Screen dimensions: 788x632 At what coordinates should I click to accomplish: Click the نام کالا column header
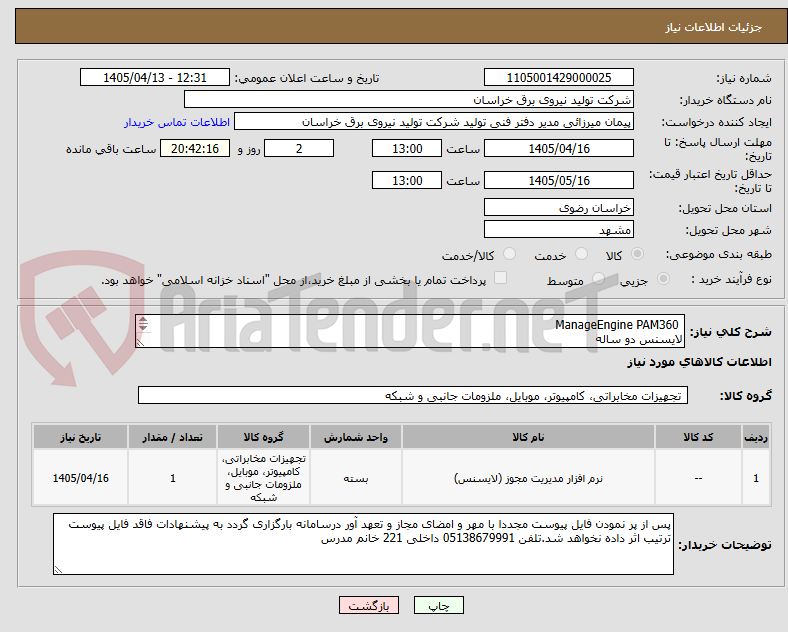tap(528, 437)
